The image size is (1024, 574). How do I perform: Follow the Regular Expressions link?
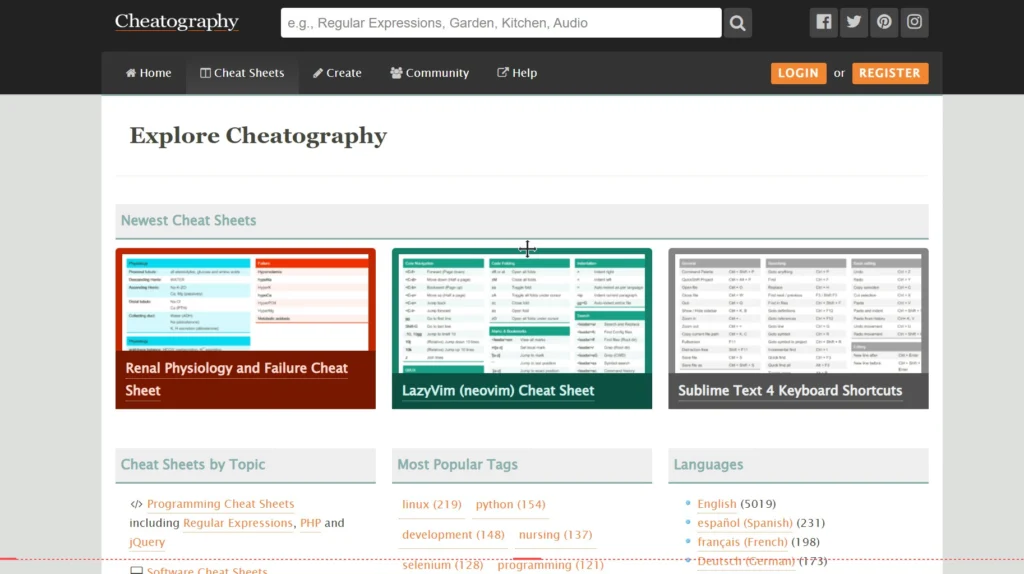(x=238, y=523)
